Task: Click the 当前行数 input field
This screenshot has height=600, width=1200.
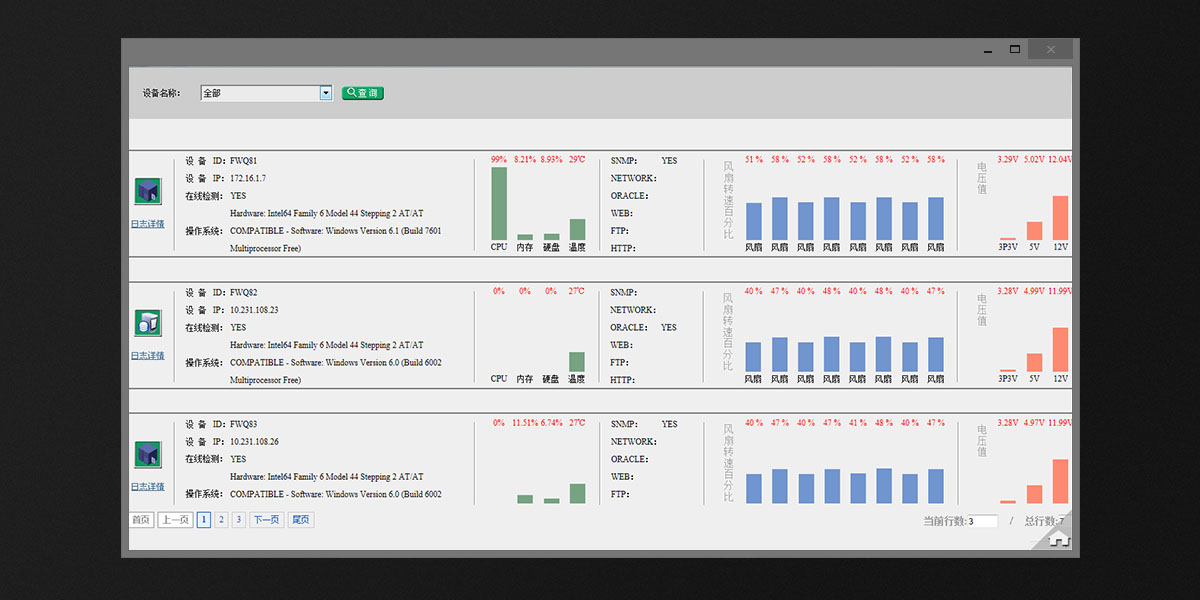Action: [983, 521]
